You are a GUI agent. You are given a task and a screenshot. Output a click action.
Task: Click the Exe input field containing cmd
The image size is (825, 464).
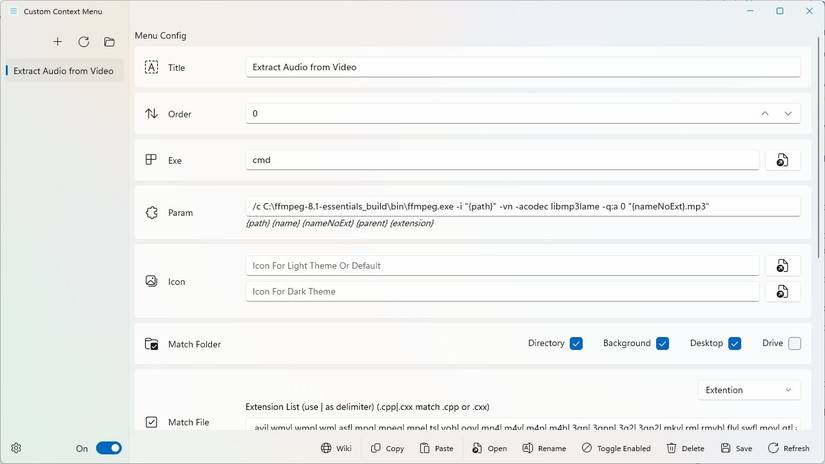pyautogui.click(x=502, y=160)
